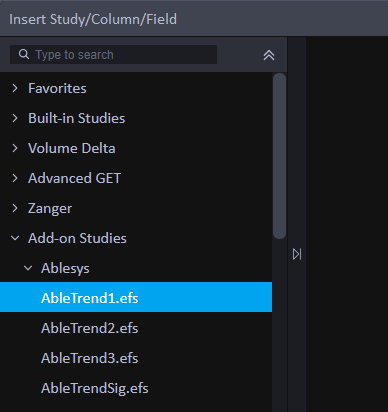Collapse the Ablesys folder chevron
The width and height of the screenshot is (388, 412).
pyautogui.click(x=28, y=268)
